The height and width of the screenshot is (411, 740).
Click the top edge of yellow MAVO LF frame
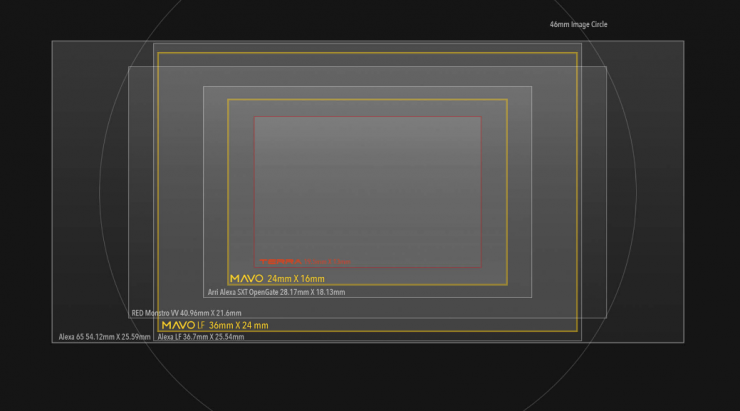(x=367, y=52)
